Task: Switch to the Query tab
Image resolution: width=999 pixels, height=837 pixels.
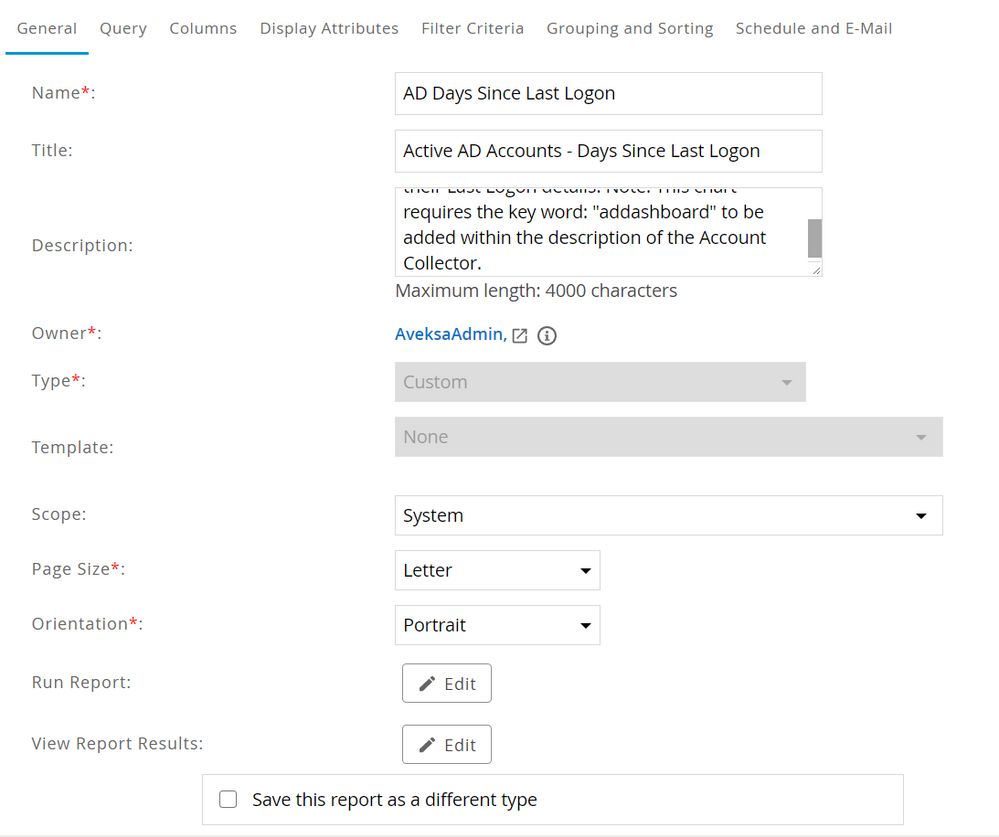Action: click(x=123, y=28)
